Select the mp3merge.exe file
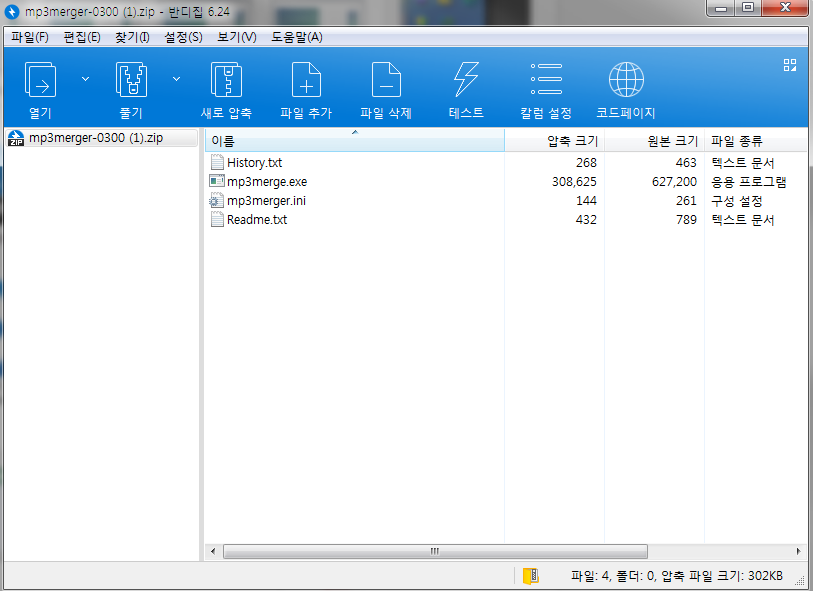The height and width of the screenshot is (591, 813). point(267,182)
